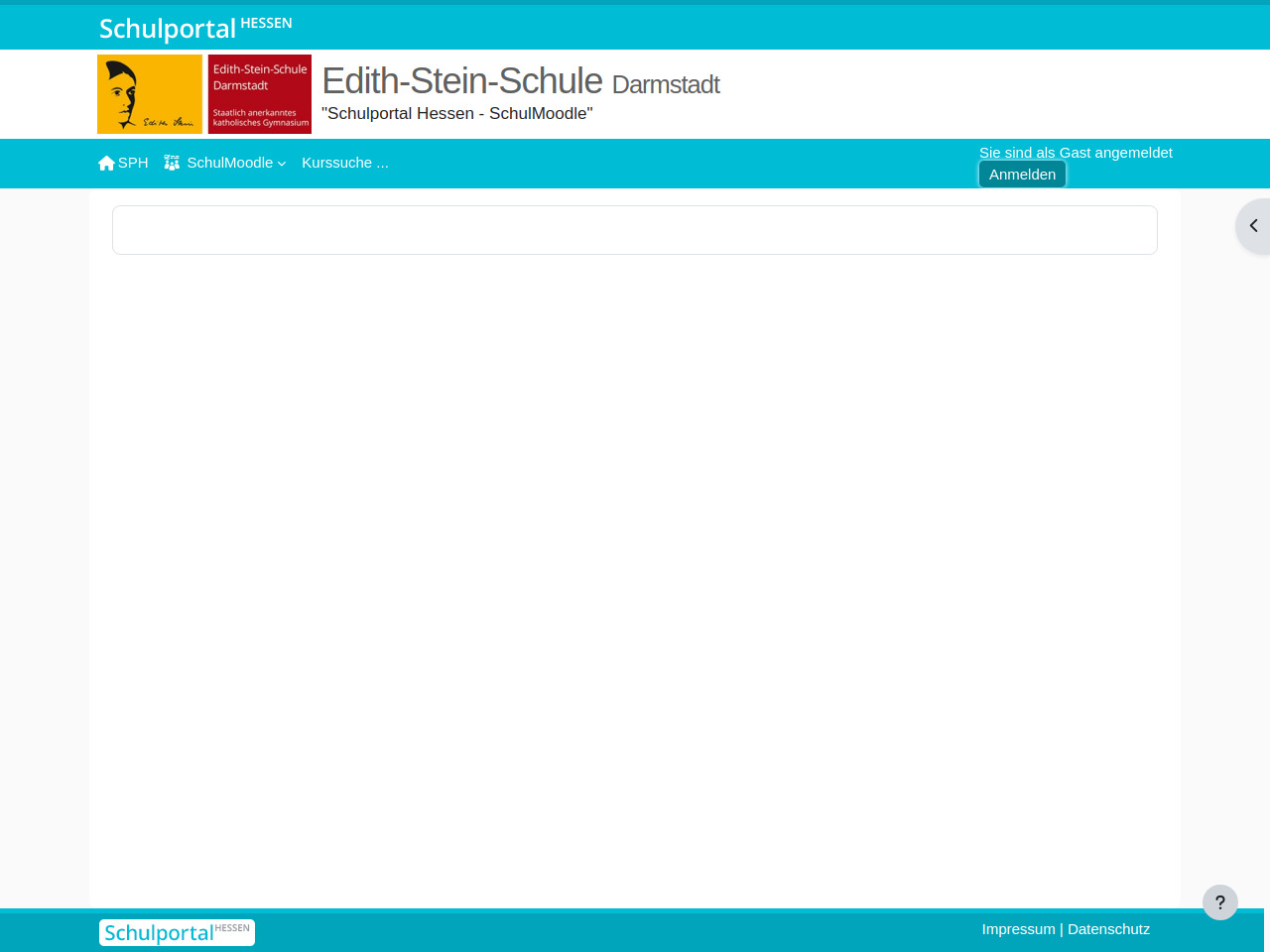1270x952 pixels.
Task: Expand the SchulMoodle dropdown menu
Action: (230, 163)
